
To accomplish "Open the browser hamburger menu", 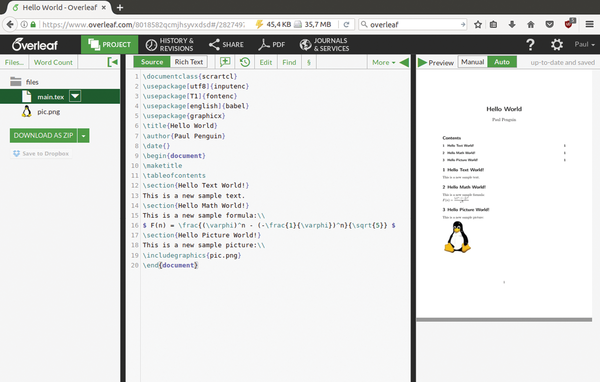I will [x=590, y=24].
